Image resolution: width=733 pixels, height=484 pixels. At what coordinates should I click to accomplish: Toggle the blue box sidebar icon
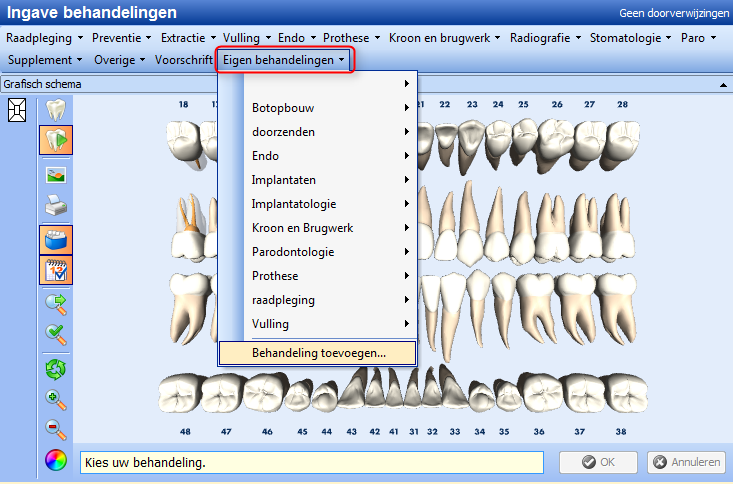coord(56,240)
